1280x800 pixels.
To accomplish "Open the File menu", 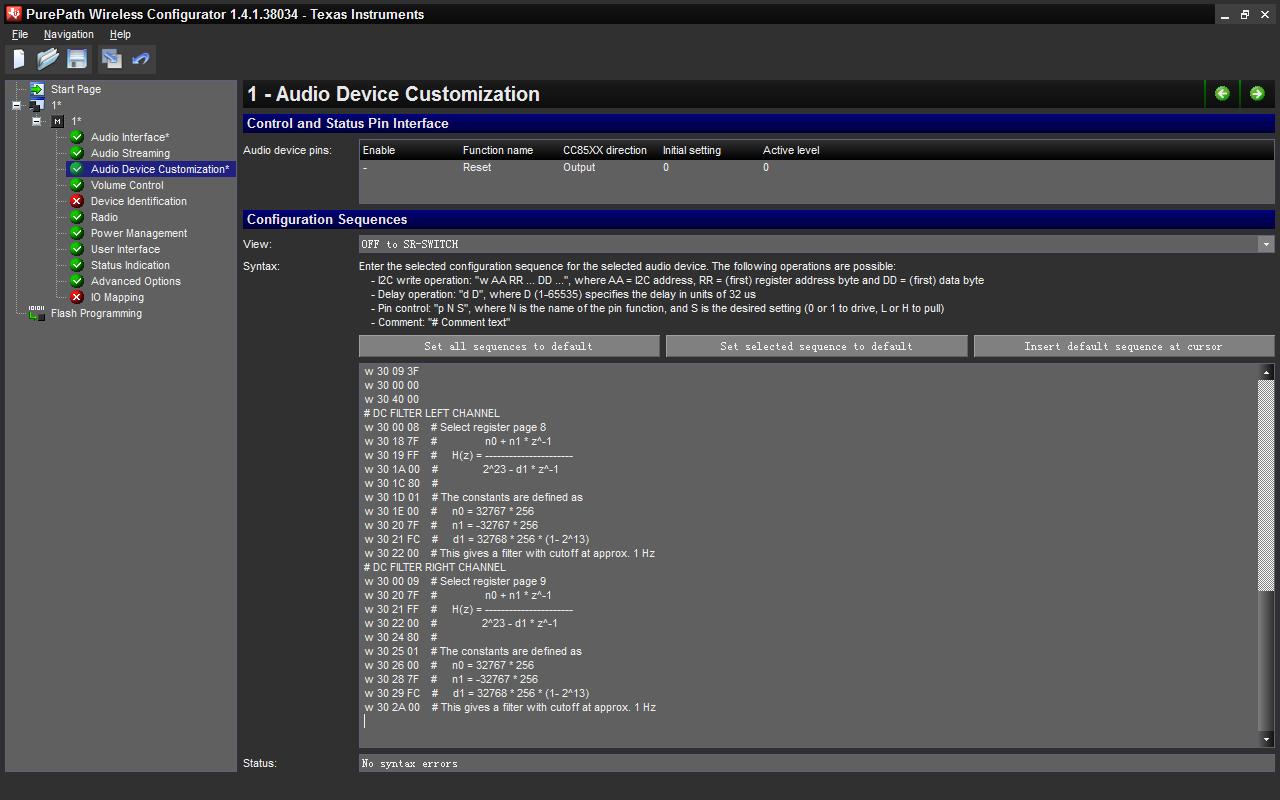I will (x=20, y=34).
